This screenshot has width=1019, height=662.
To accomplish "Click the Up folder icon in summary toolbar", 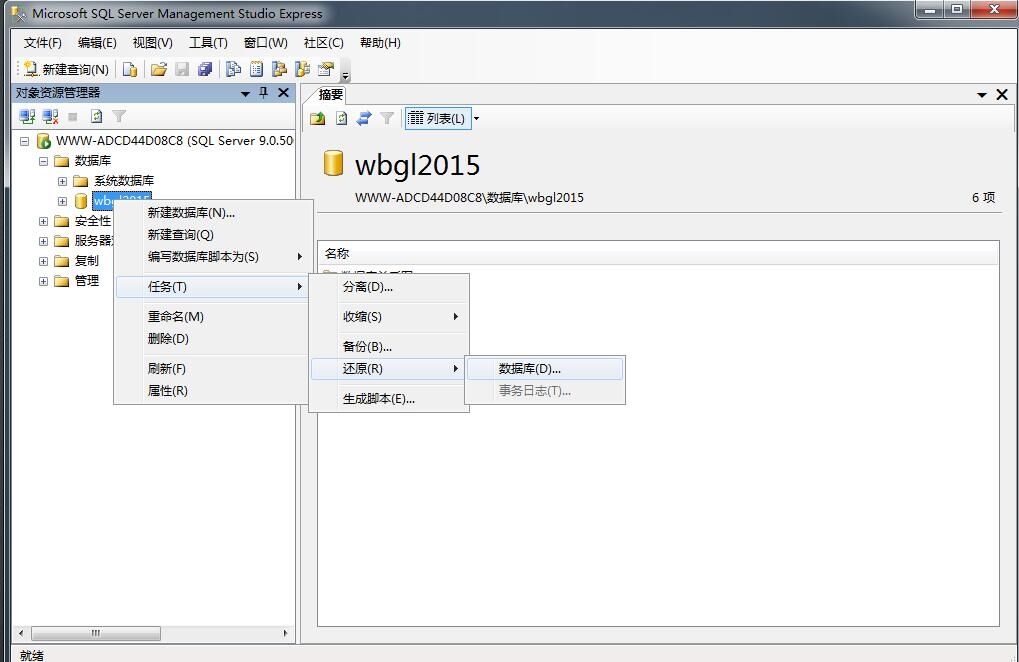I will [x=317, y=118].
